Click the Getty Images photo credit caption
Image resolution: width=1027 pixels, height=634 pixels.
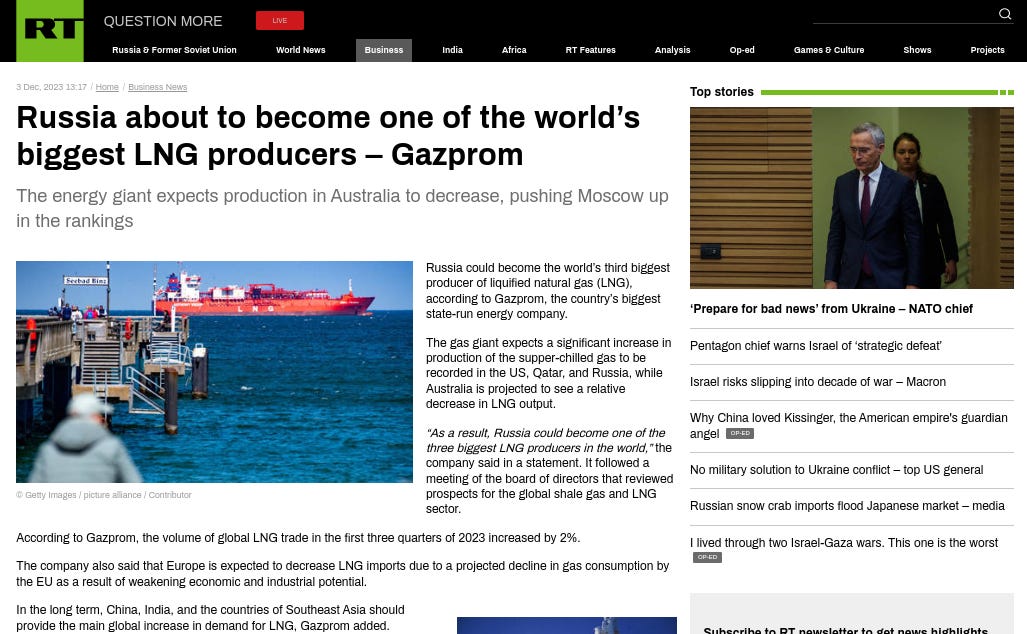click(x=103, y=495)
